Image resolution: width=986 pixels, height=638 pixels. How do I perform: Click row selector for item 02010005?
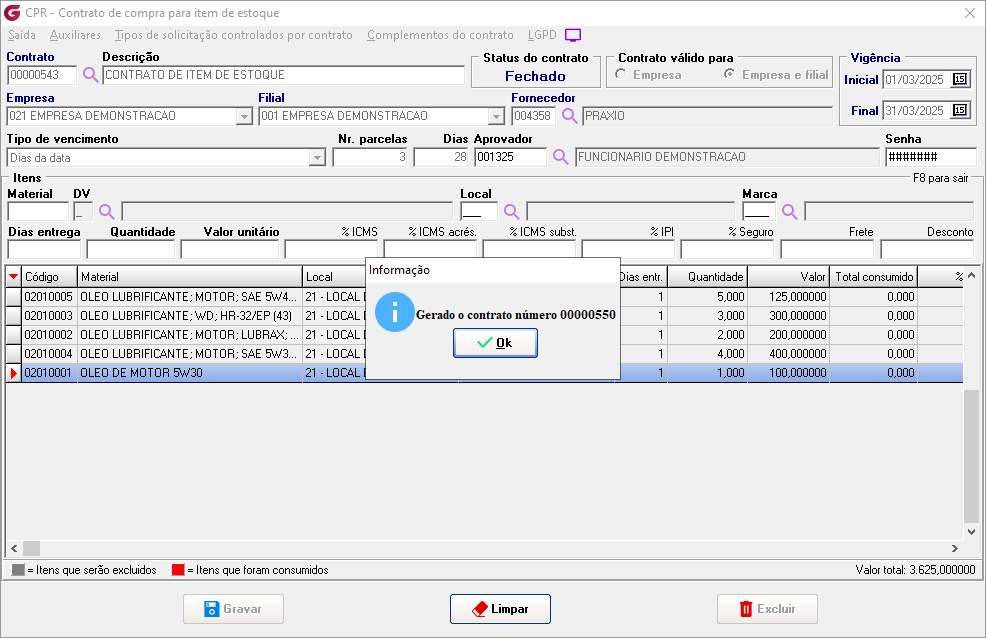[x=14, y=297]
